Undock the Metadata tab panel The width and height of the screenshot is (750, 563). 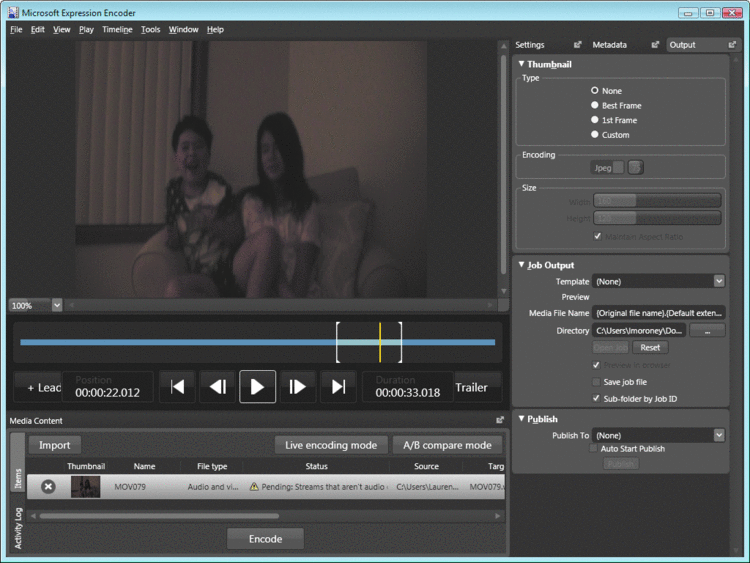[655, 44]
